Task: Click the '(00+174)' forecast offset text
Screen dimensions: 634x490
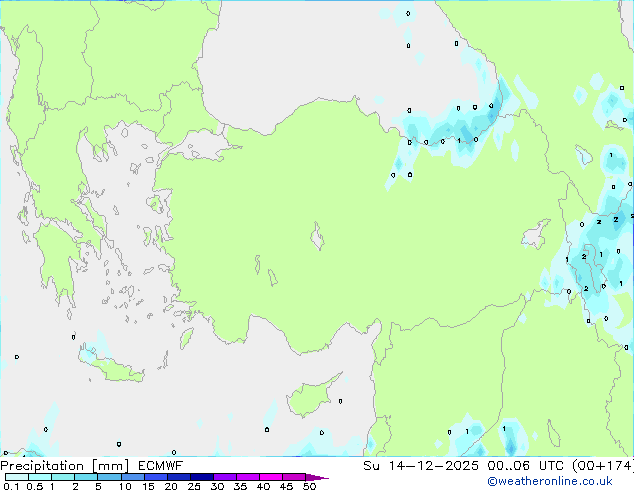Action: (x=603, y=466)
